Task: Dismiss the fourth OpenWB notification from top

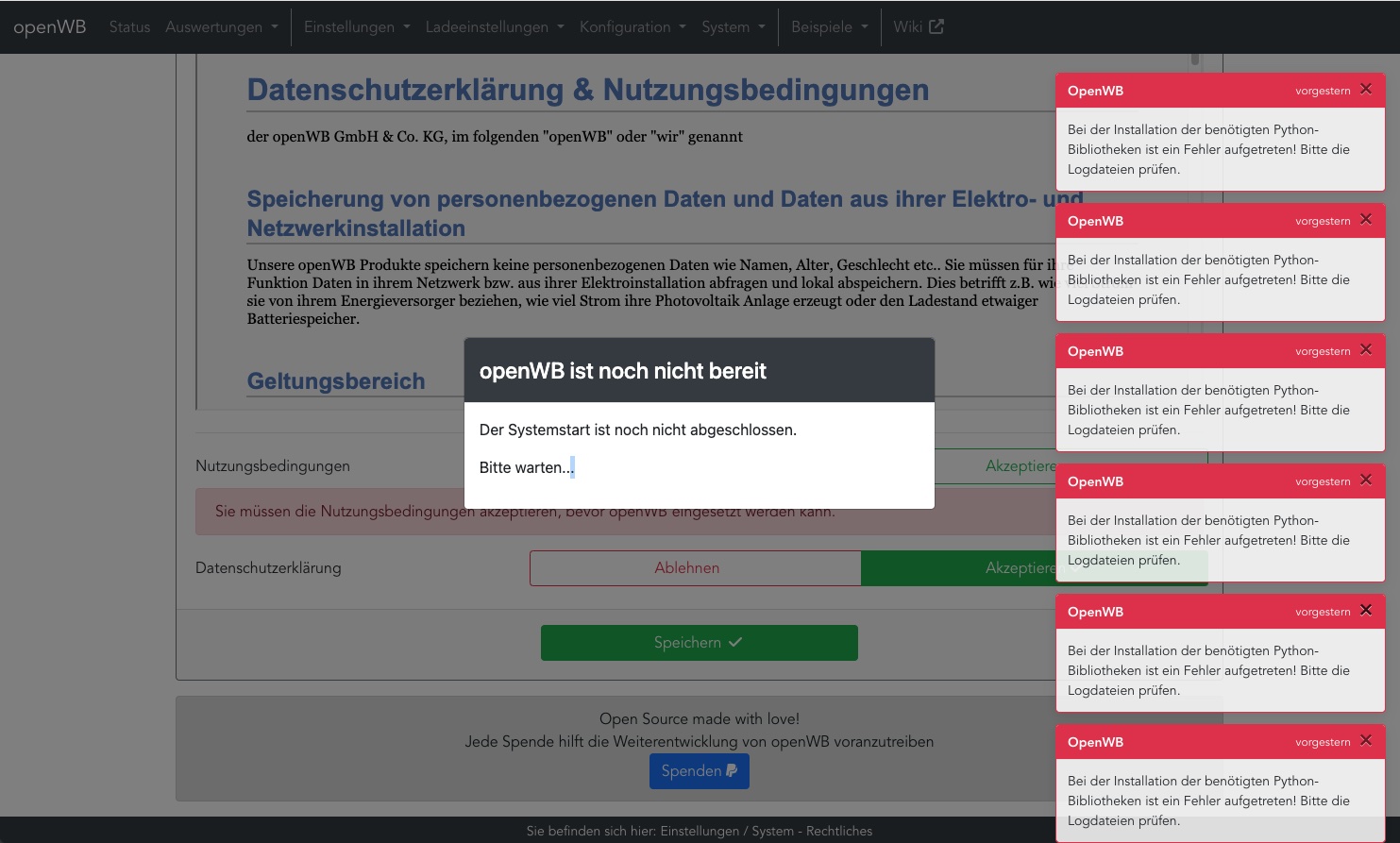Action: [1366, 481]
